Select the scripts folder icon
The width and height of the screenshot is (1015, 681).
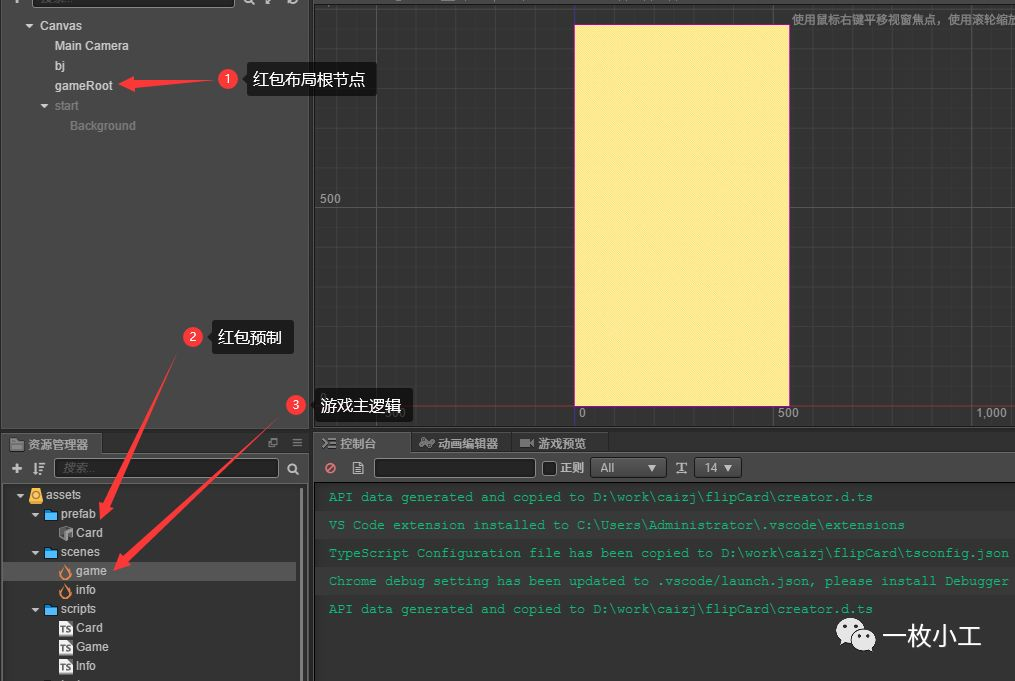51,610
